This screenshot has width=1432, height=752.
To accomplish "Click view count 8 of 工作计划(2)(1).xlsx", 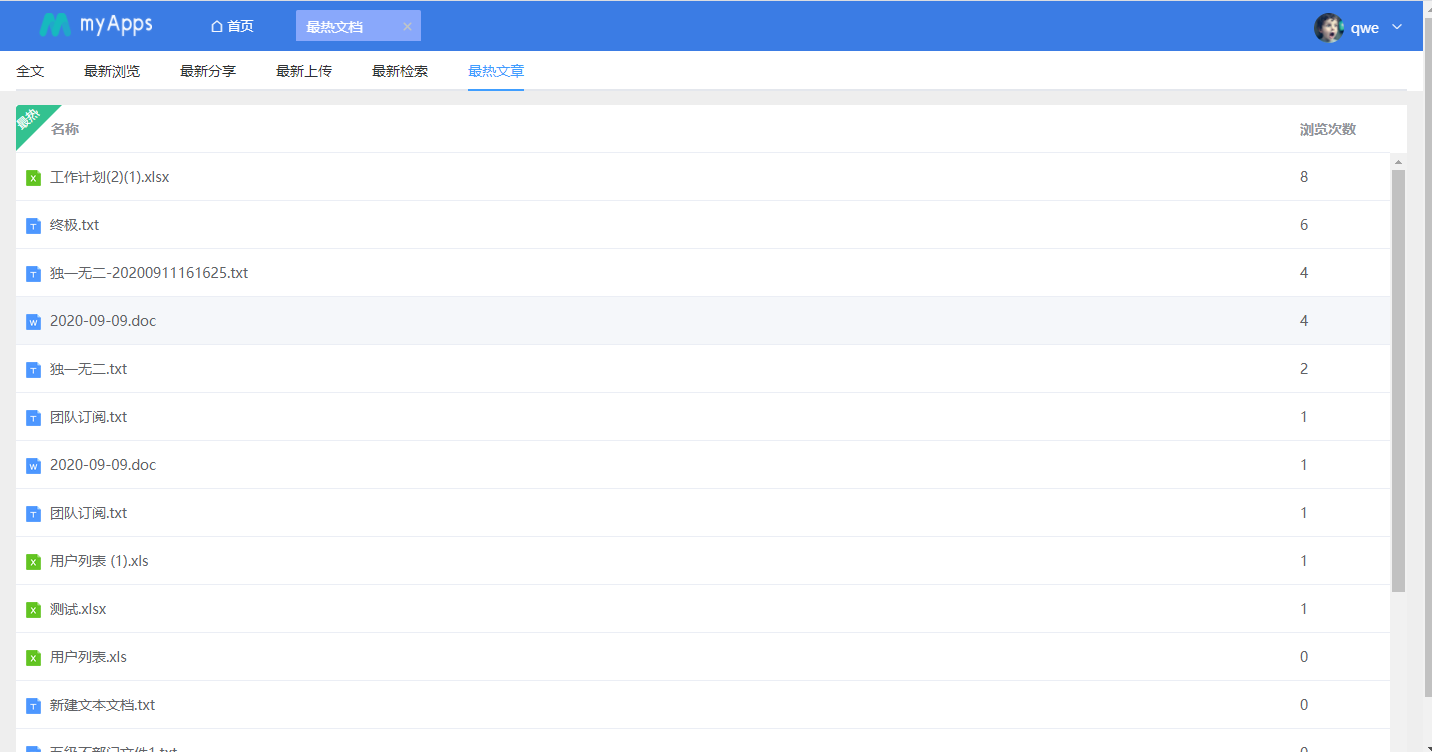I will coord(1304,177).
